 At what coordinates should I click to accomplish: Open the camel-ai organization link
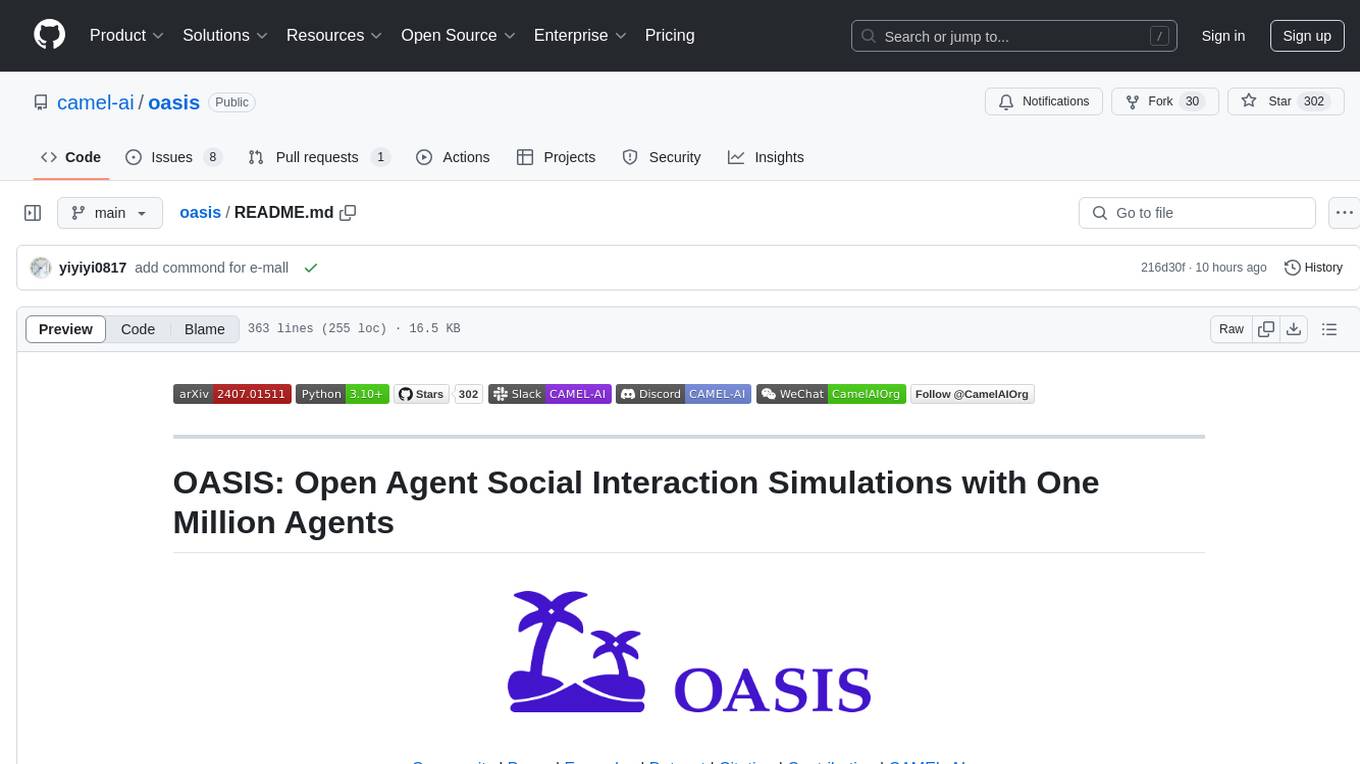tap(96, 102)
